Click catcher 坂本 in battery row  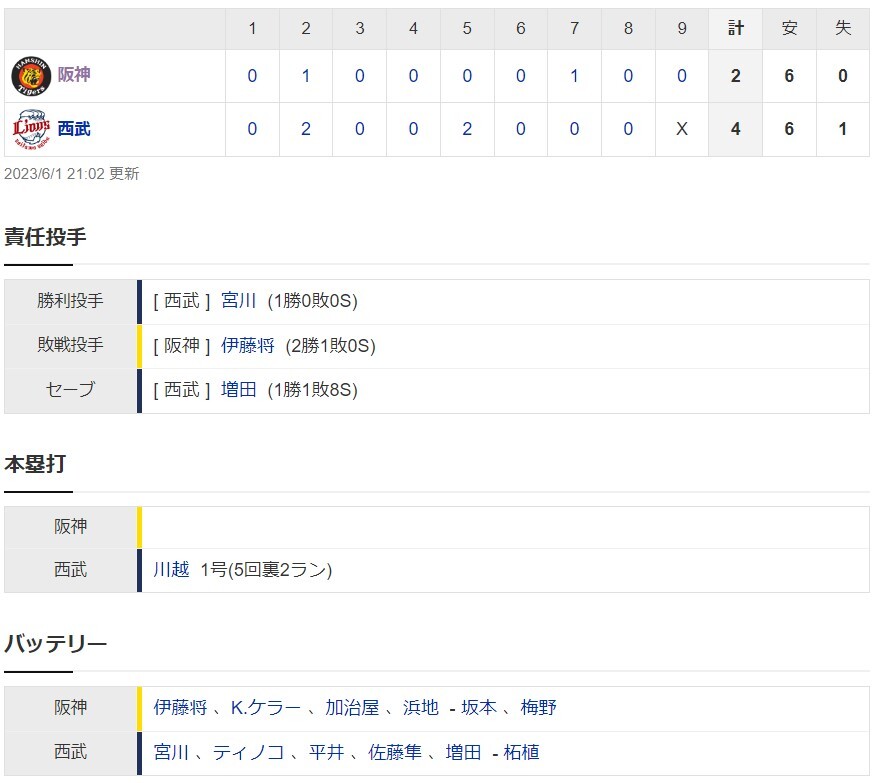click(479, 707)
